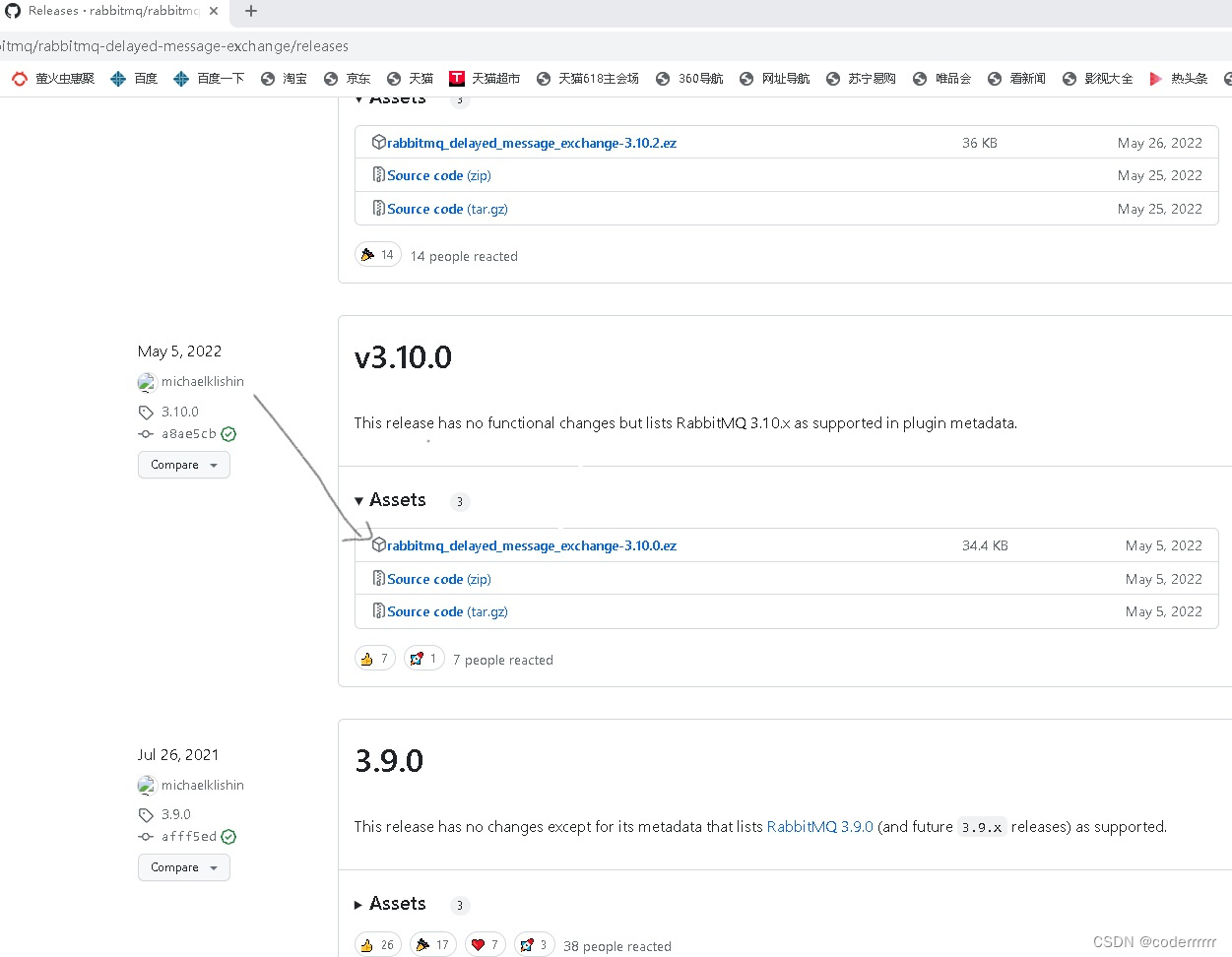
Task: Open 3.9.0 release title
Action: pos(389,760)
